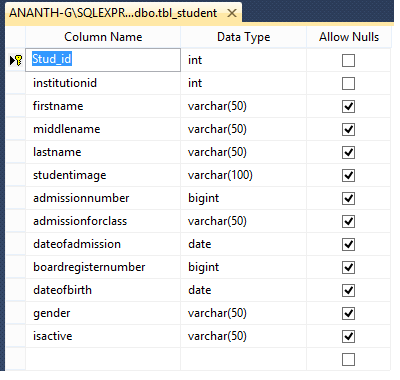Click the Allow Nulls header
The height and width of the screenshot is (380, 400).
click(349, 37)
